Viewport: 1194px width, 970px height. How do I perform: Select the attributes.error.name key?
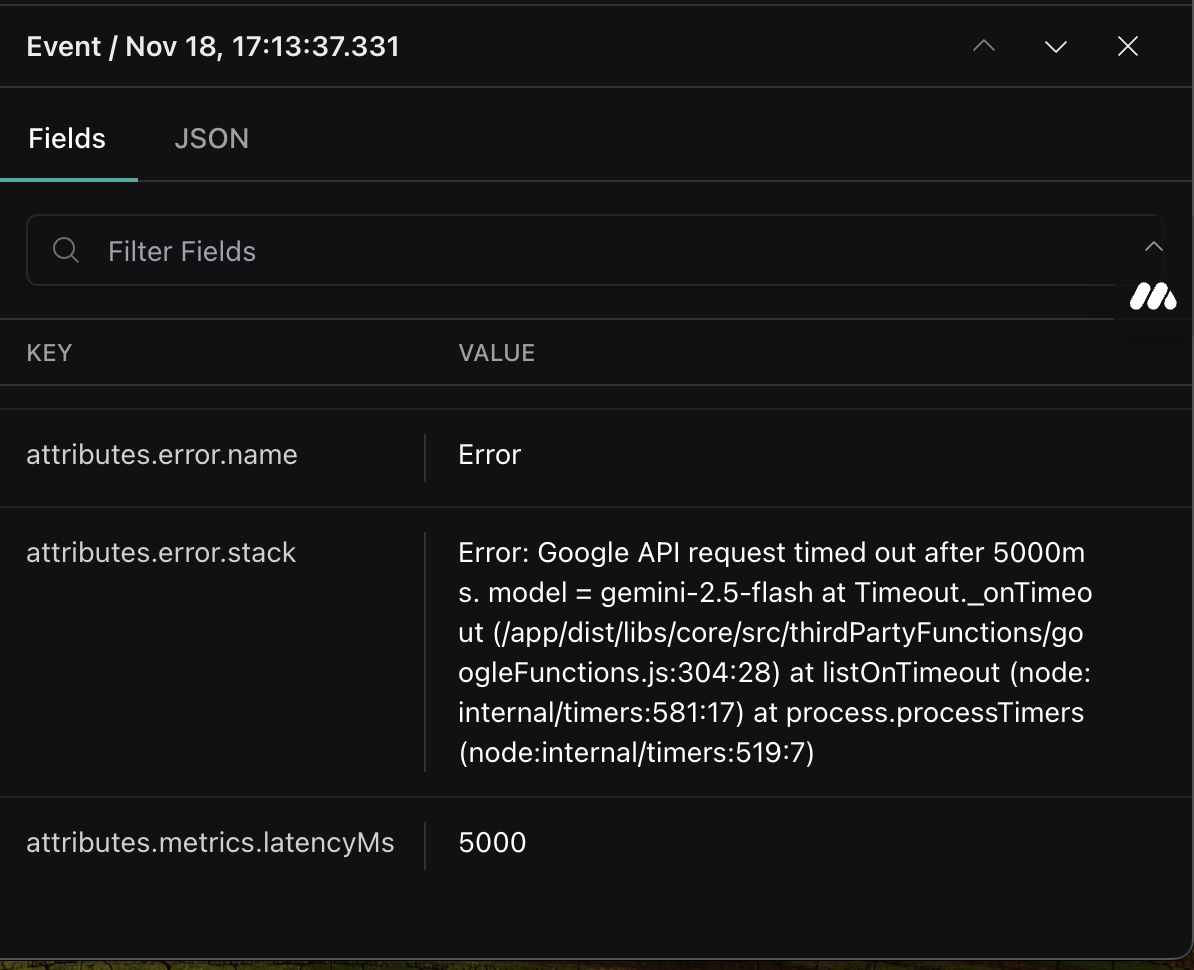(x=162, y=455)
